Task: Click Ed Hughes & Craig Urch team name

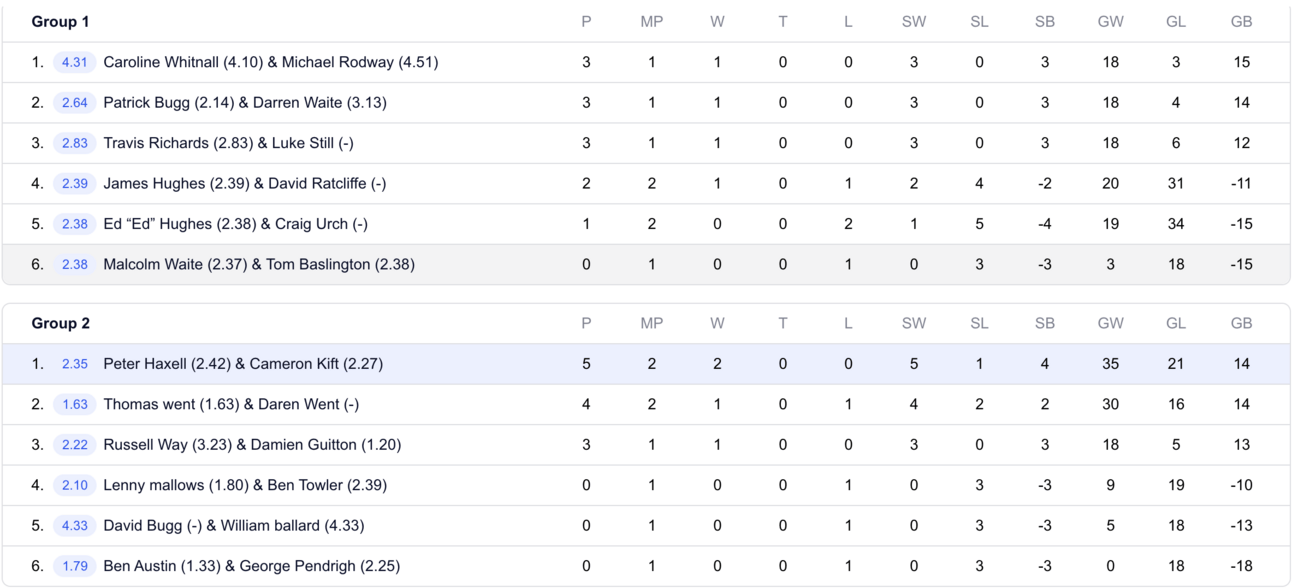Action: [235, 224]
